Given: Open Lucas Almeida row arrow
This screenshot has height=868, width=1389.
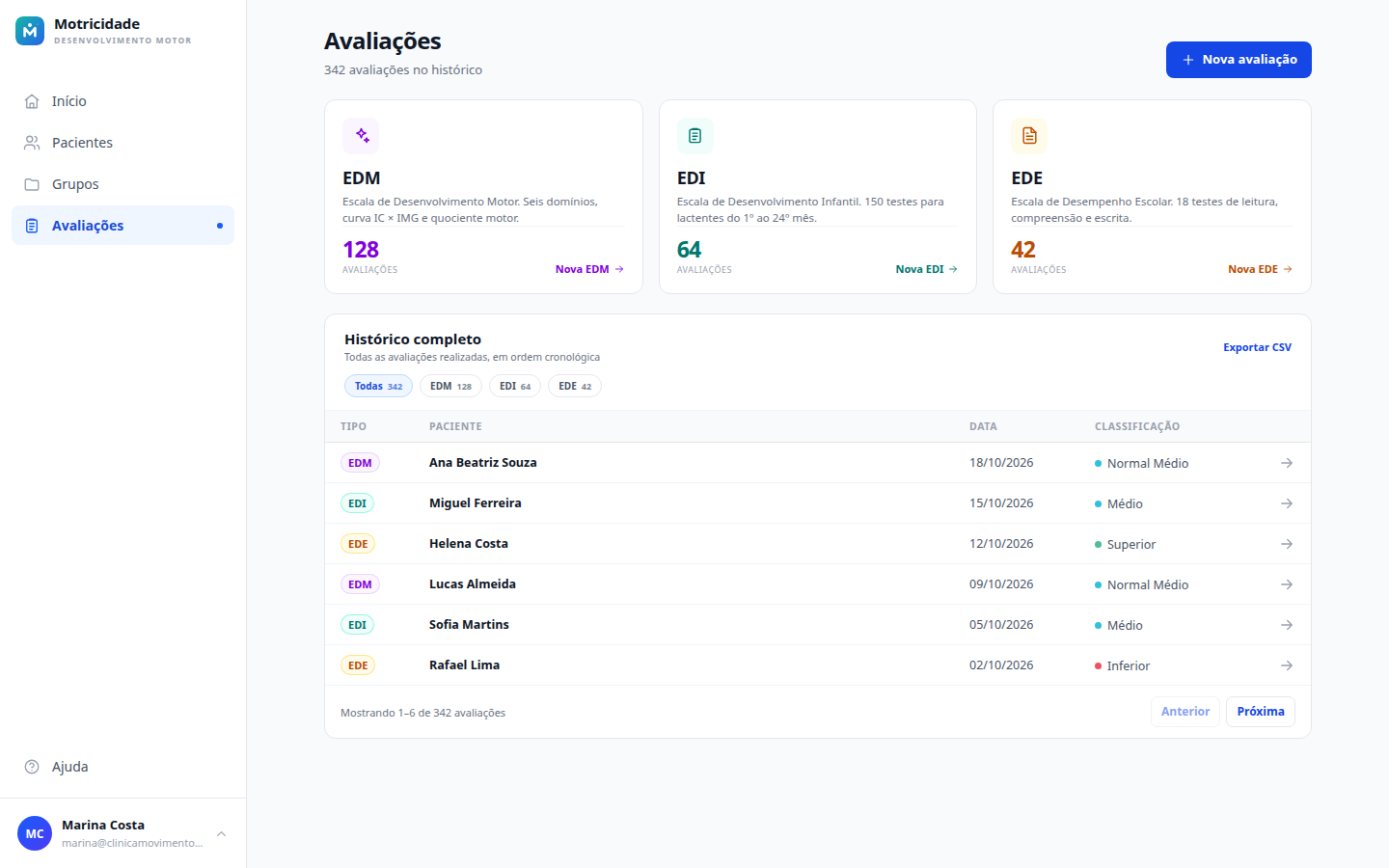Looking at the screenshot, I should pos(1287,584).
